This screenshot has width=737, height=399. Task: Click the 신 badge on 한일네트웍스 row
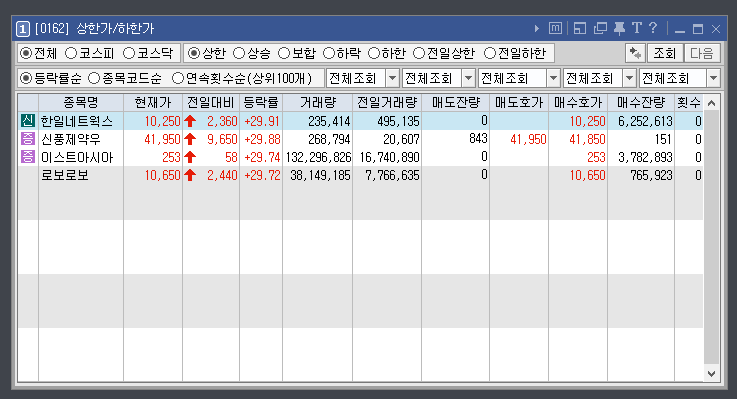point(28,121)
